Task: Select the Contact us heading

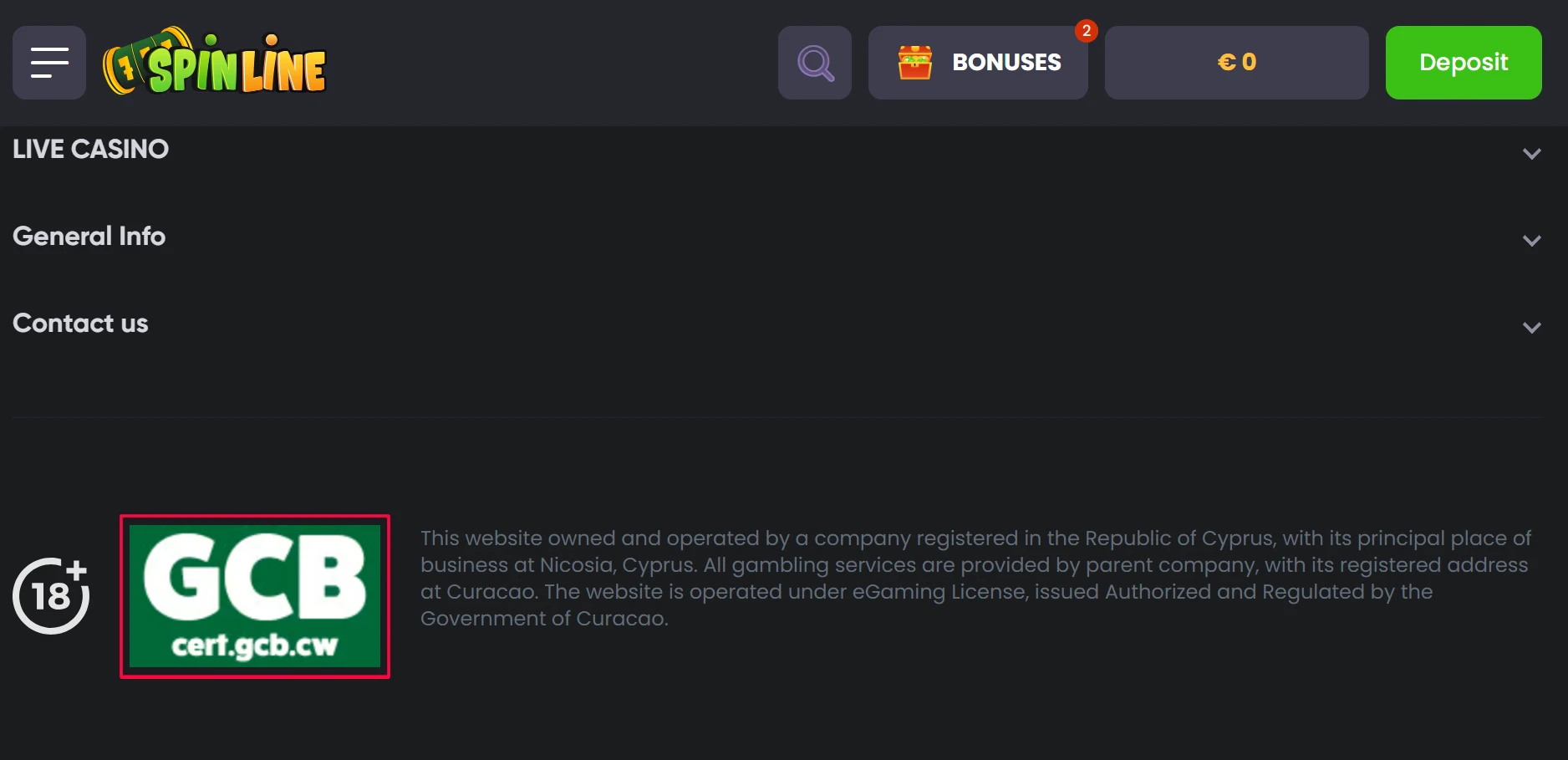Action: point(80,324)
